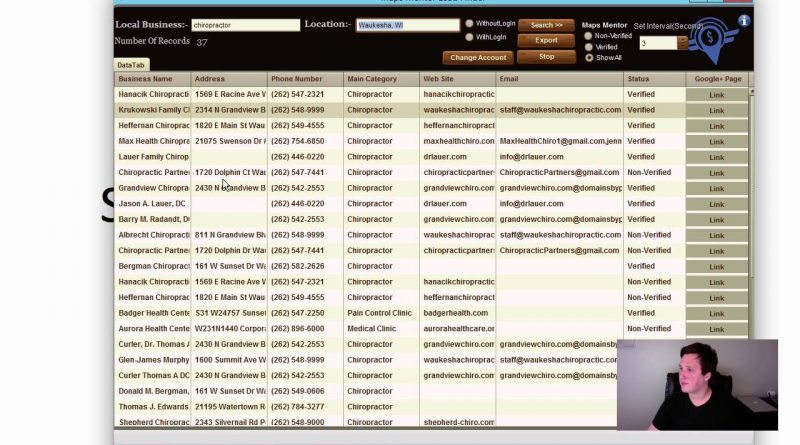Choose the Non-Verified filter option

tap(588, 35)
